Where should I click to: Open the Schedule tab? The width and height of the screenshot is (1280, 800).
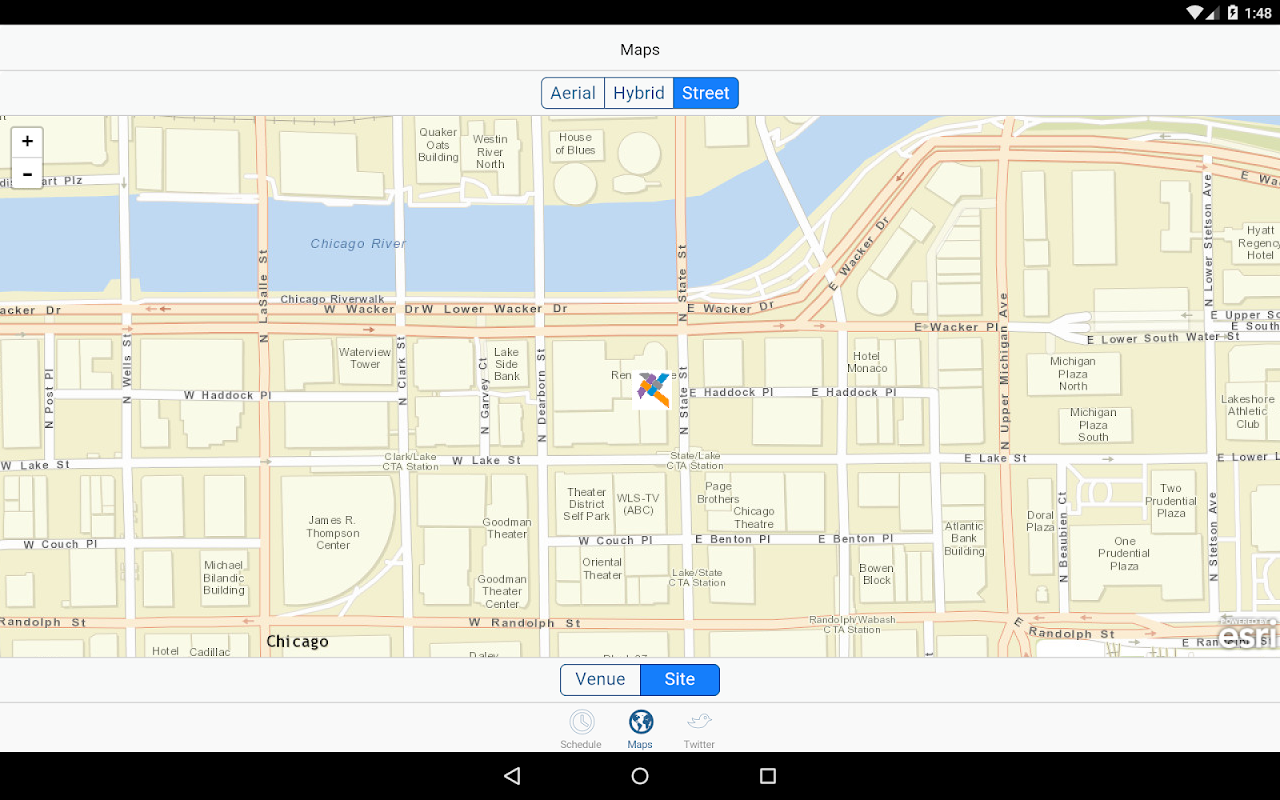click(581, 729)
